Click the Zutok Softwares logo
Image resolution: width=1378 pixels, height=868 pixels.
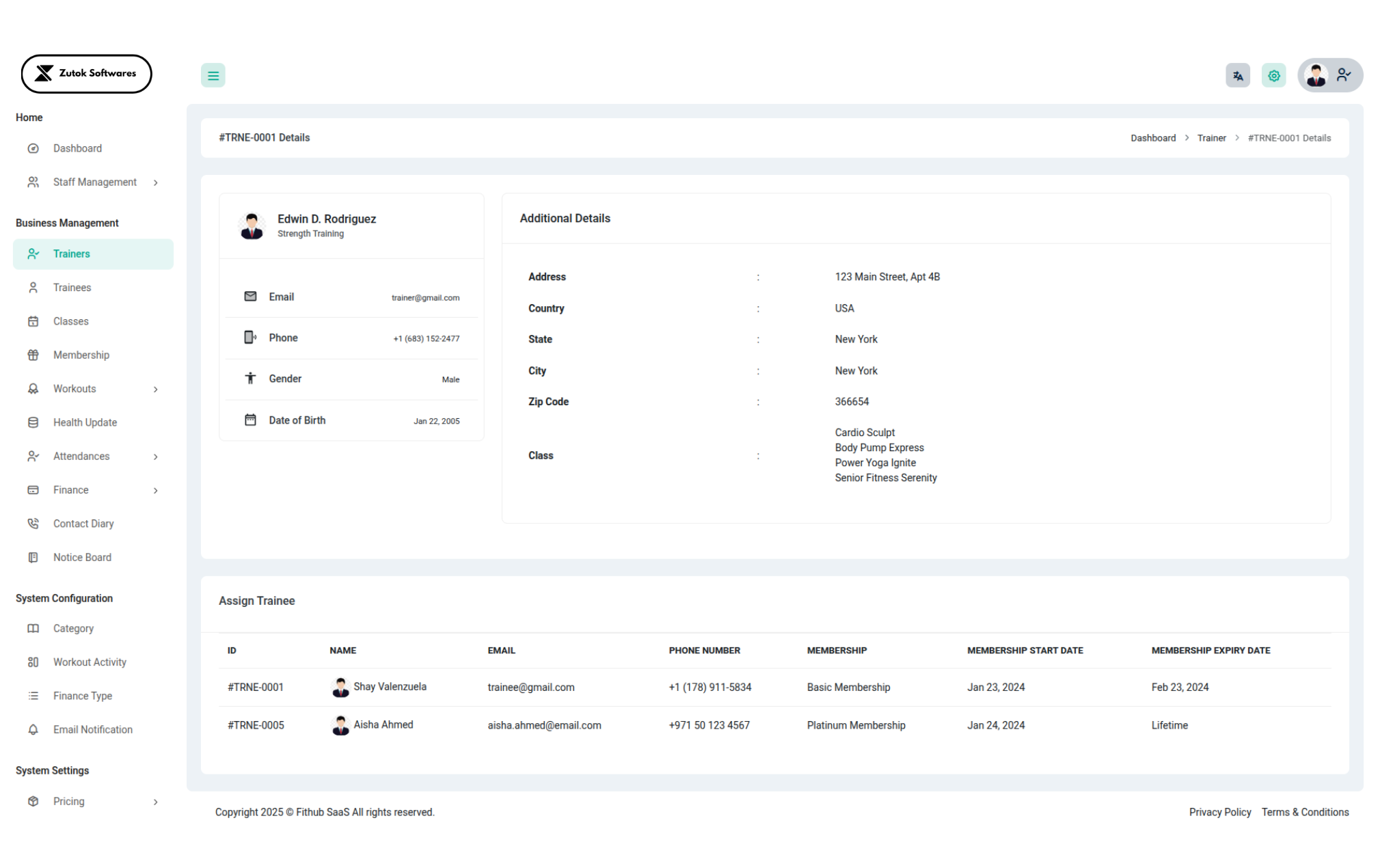tap(86, 74)
